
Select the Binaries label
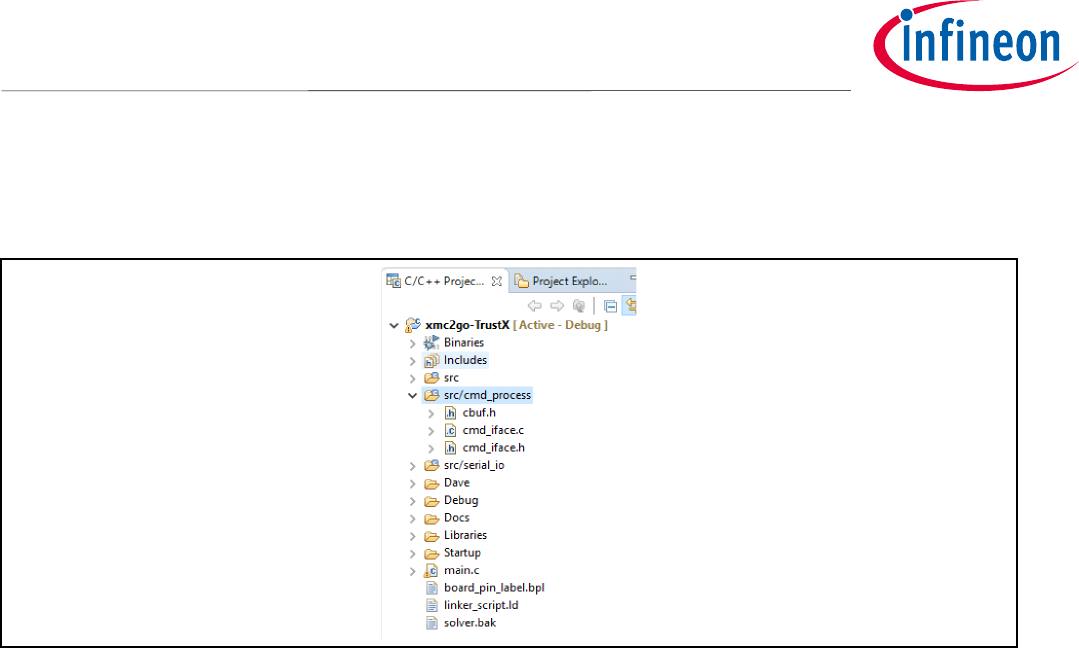coord(464,343)
